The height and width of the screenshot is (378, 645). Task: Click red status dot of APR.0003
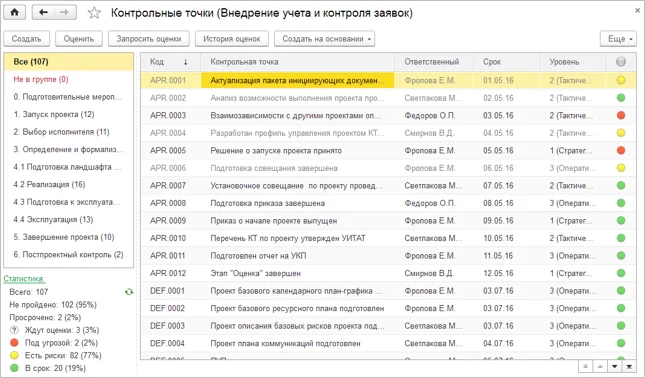pyautogui.click(x=621, y=115)
